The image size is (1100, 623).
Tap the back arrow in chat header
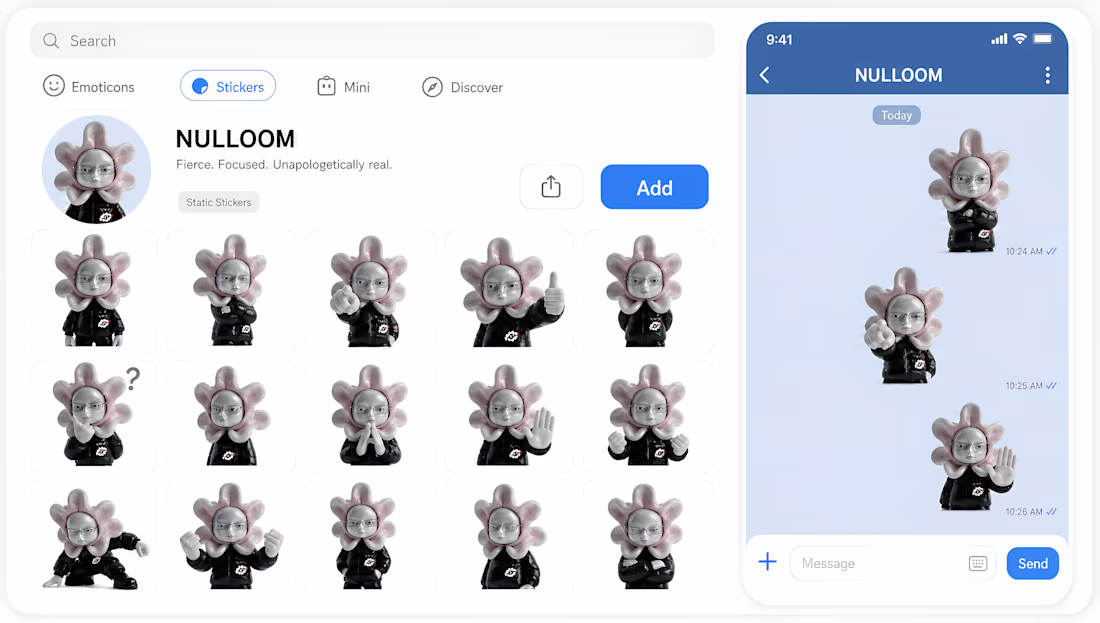765,75
